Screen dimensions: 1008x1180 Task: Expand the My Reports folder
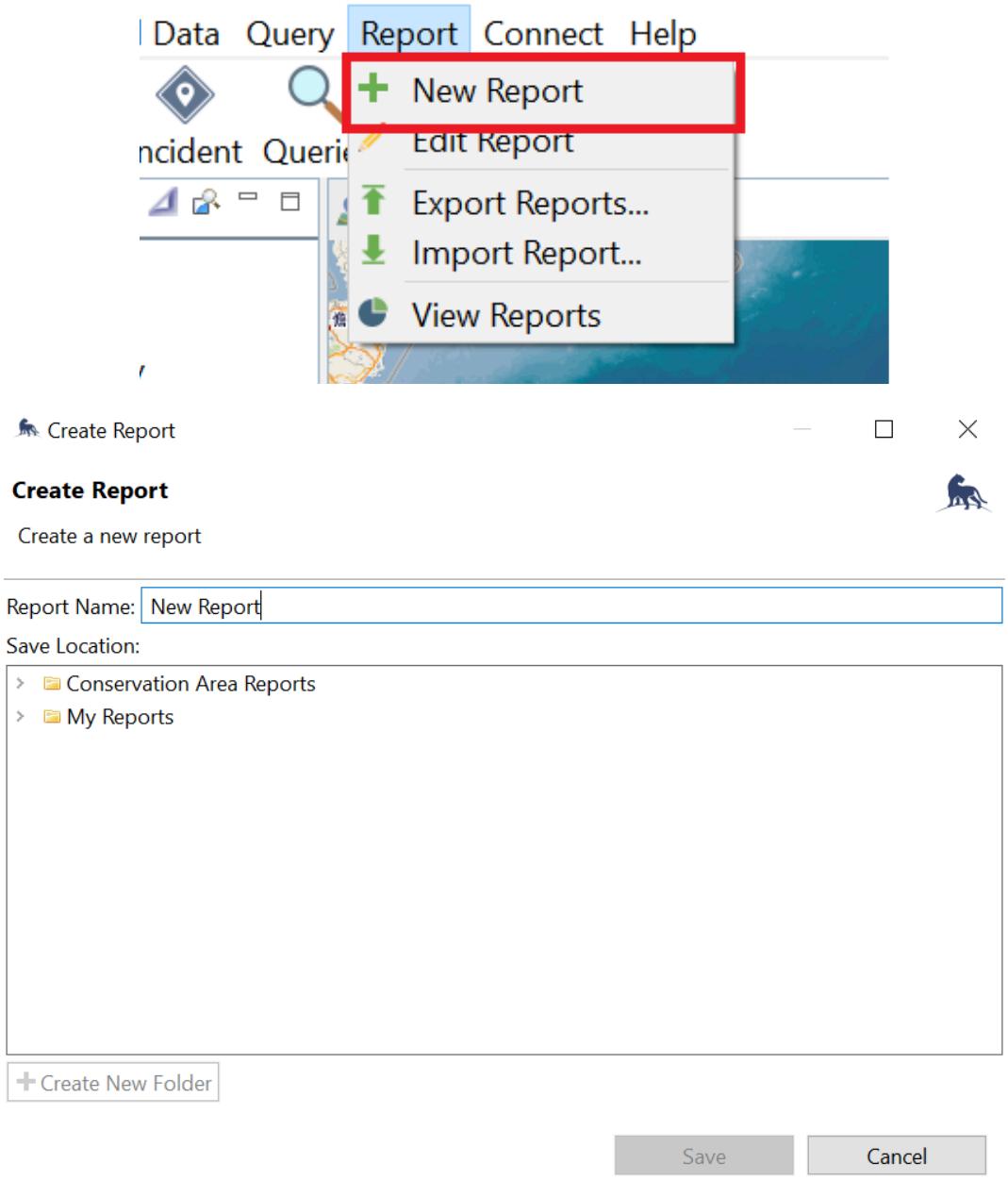tap(20, 716)
